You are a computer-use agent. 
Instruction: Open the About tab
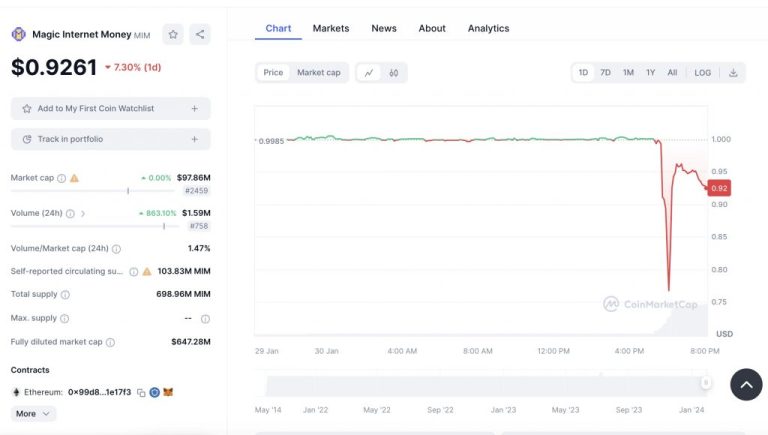coord(432,28)
